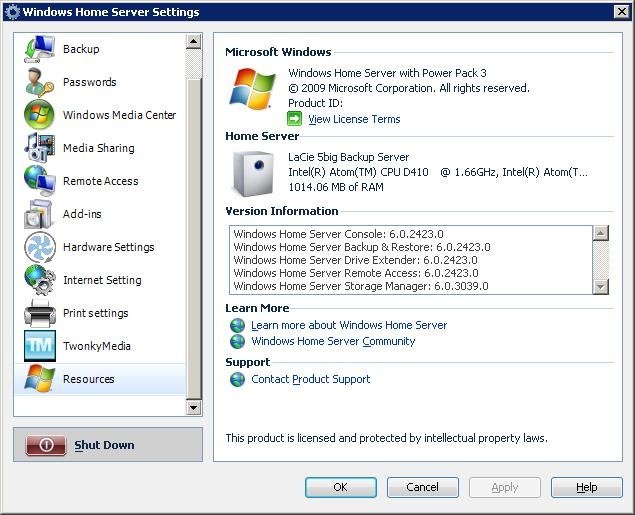Click the globe icon next to Learn more about Windows Home Server
This screenshot has width=635, height=515.
point(237,325)
